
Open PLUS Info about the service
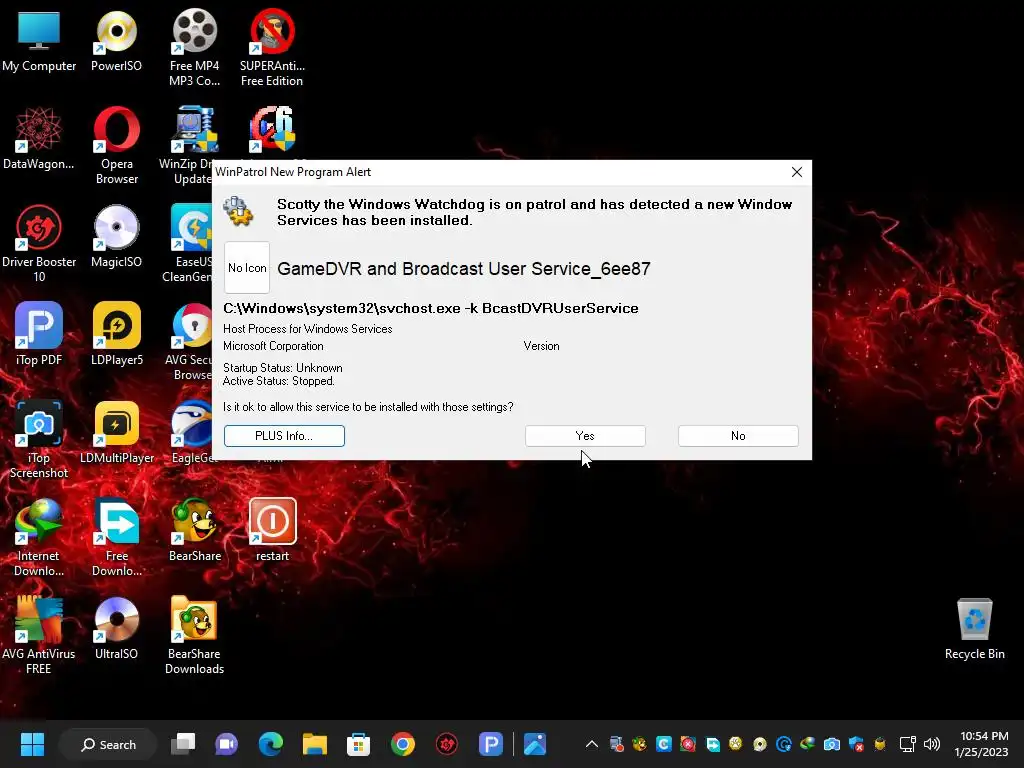284,436
